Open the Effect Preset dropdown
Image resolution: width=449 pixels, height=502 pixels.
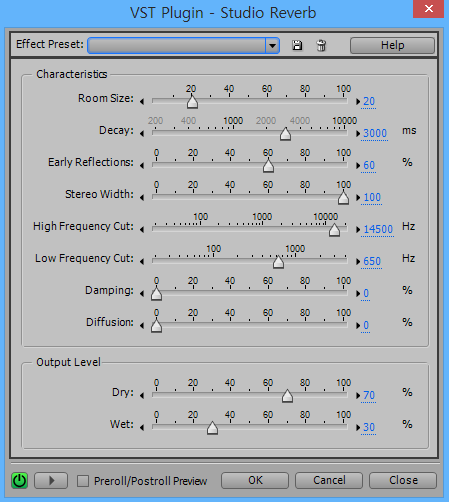pos(272,45)
